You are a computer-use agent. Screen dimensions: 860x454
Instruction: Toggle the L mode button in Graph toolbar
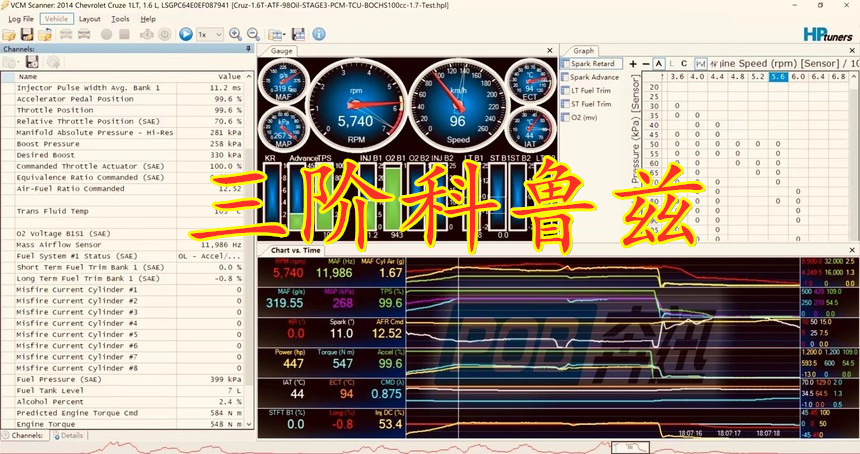671,64
